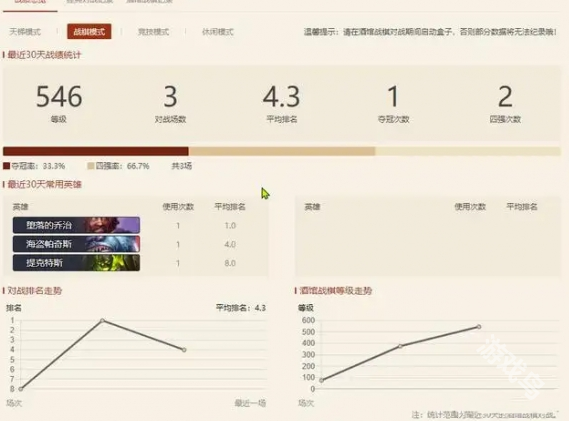Click the 使用次数 header in the right table
This screenshot has height=421, width=569.
(x=470, y=207)
